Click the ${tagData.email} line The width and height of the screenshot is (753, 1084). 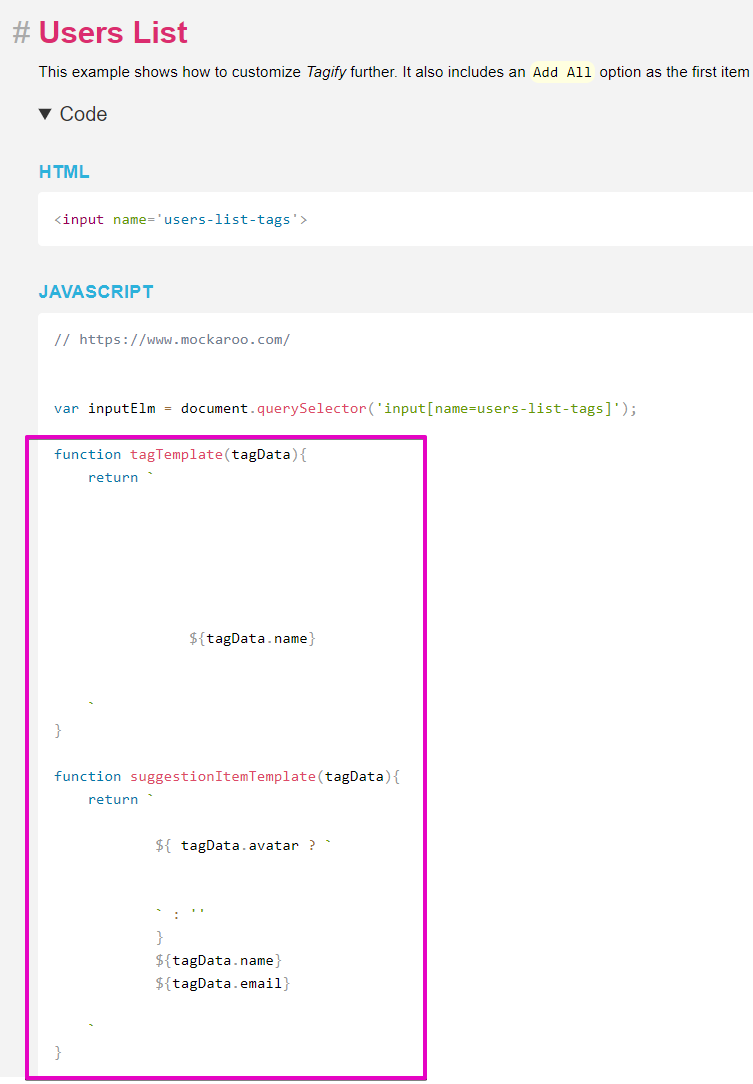[x=223, y=984]
